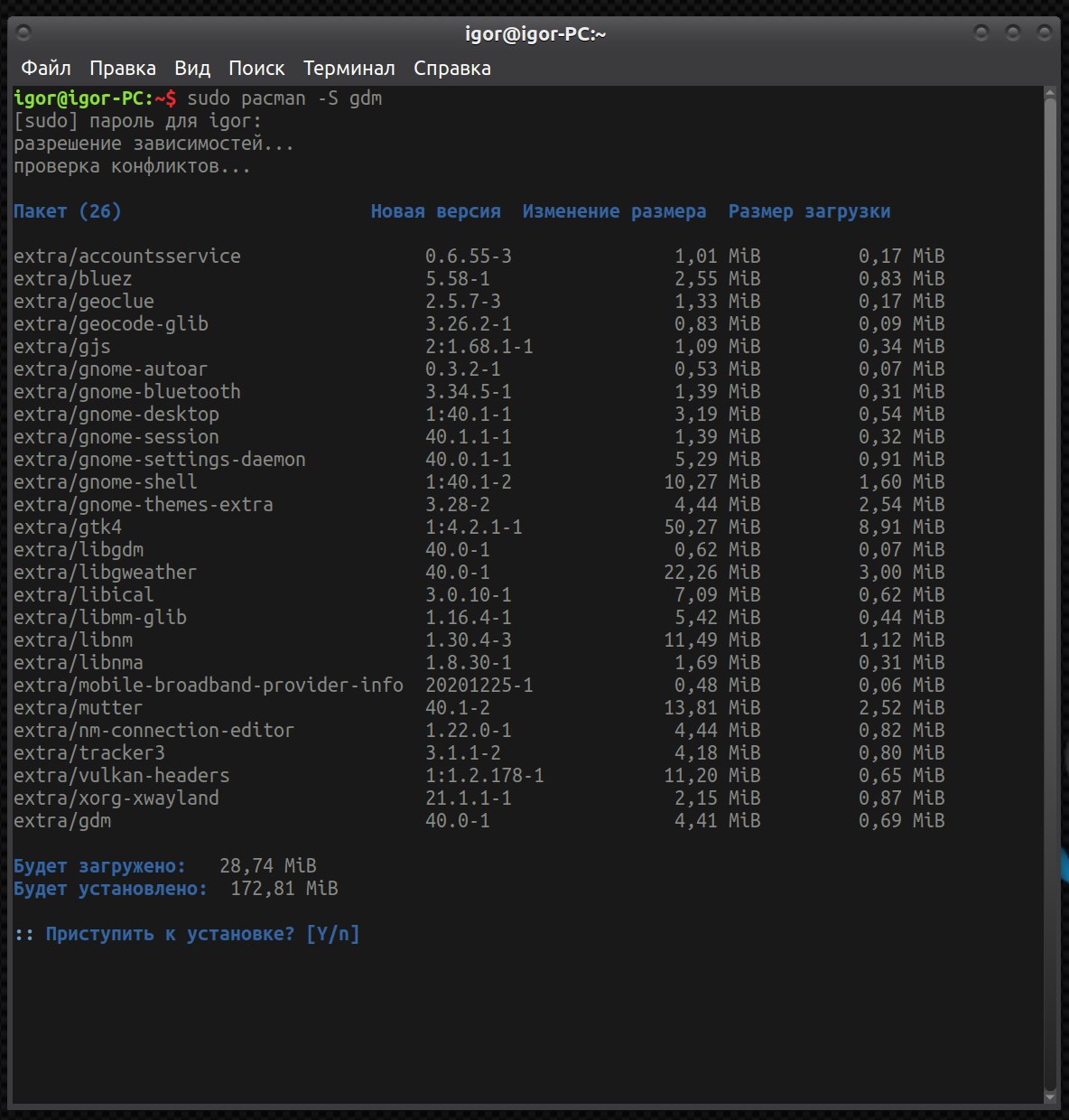1069x1120 pixels.
Task: Click the extra/xorg-xwayland package name
Action: point(116,798)
